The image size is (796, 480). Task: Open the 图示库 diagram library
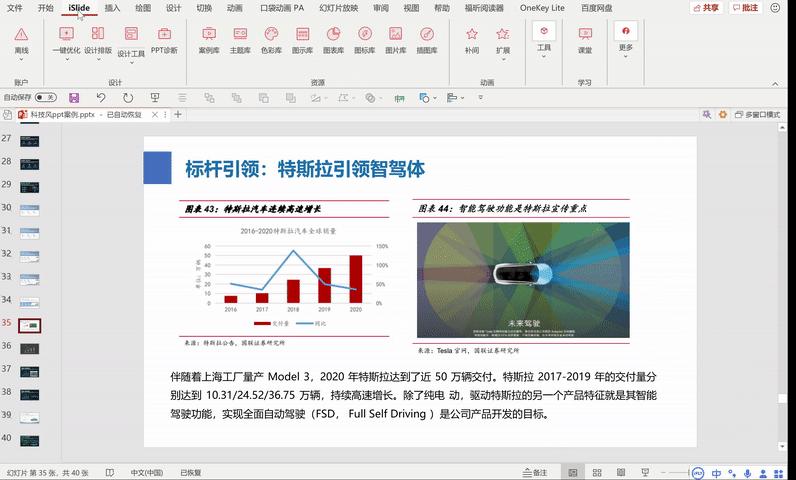click(x=302, y=41)
